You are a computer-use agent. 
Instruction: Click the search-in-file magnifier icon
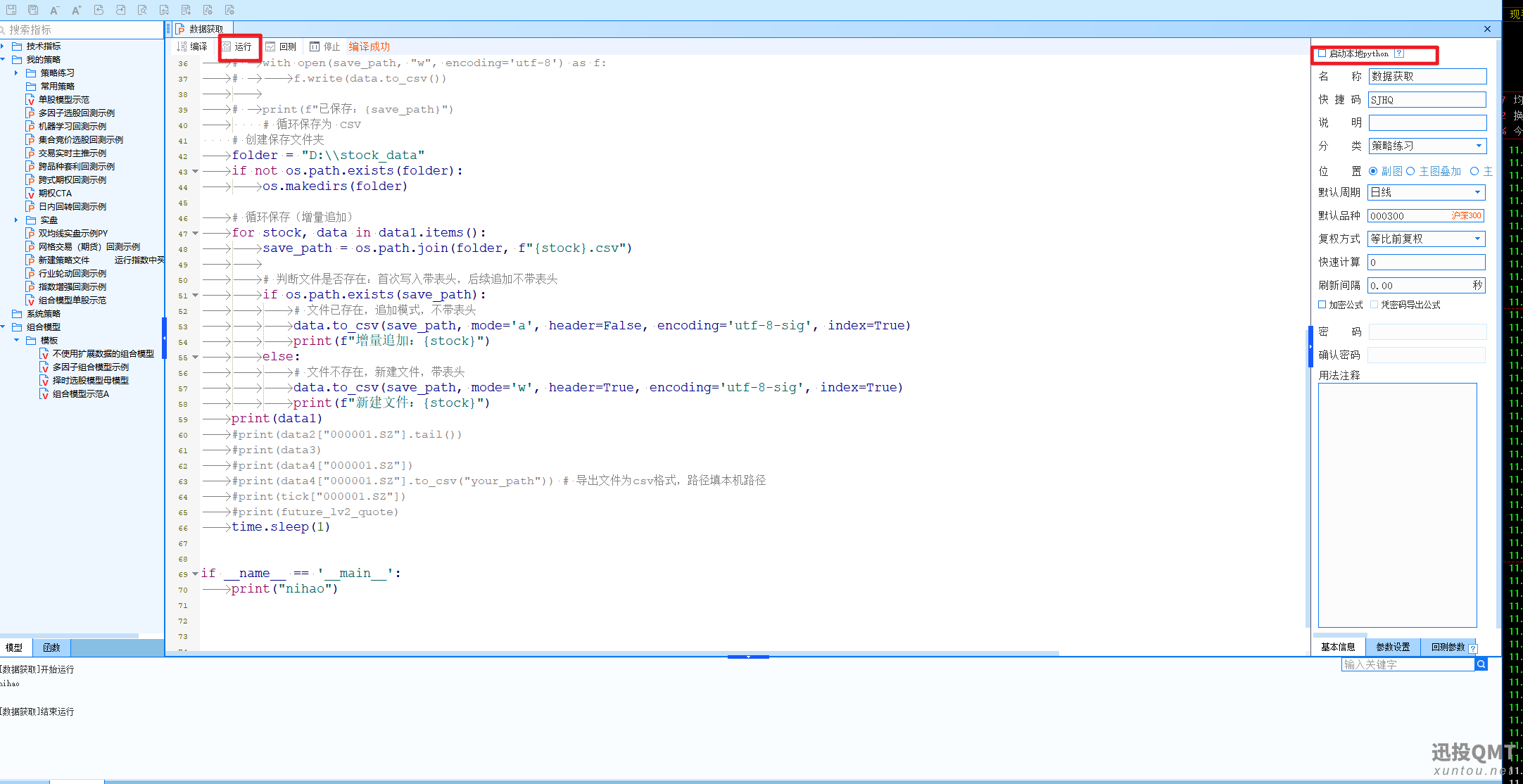pyautogui.click(x=142, y=10)
